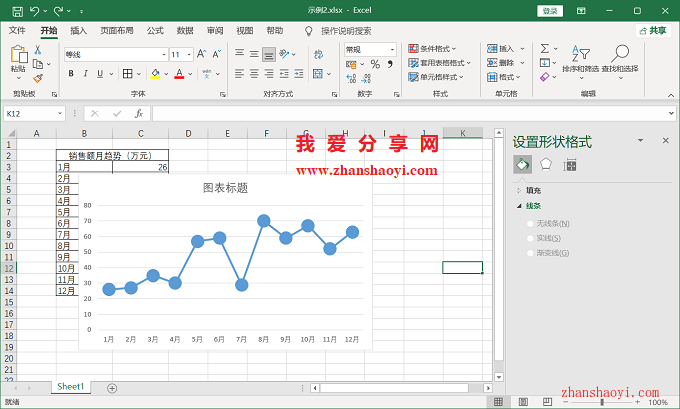The width and height of the screenshot is (680, 409).
Task: Click the Format Painter brush icon
Action: pyautogui.click(x=38, y=79)
